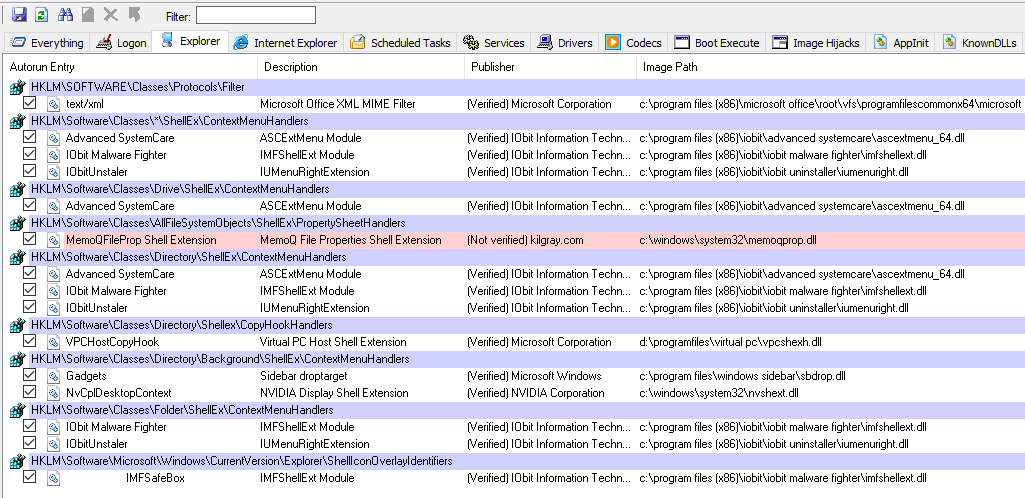Viewport: 1025px width, 498px height.
Task: Click inside the Filter text field
Action: point(255,15)
